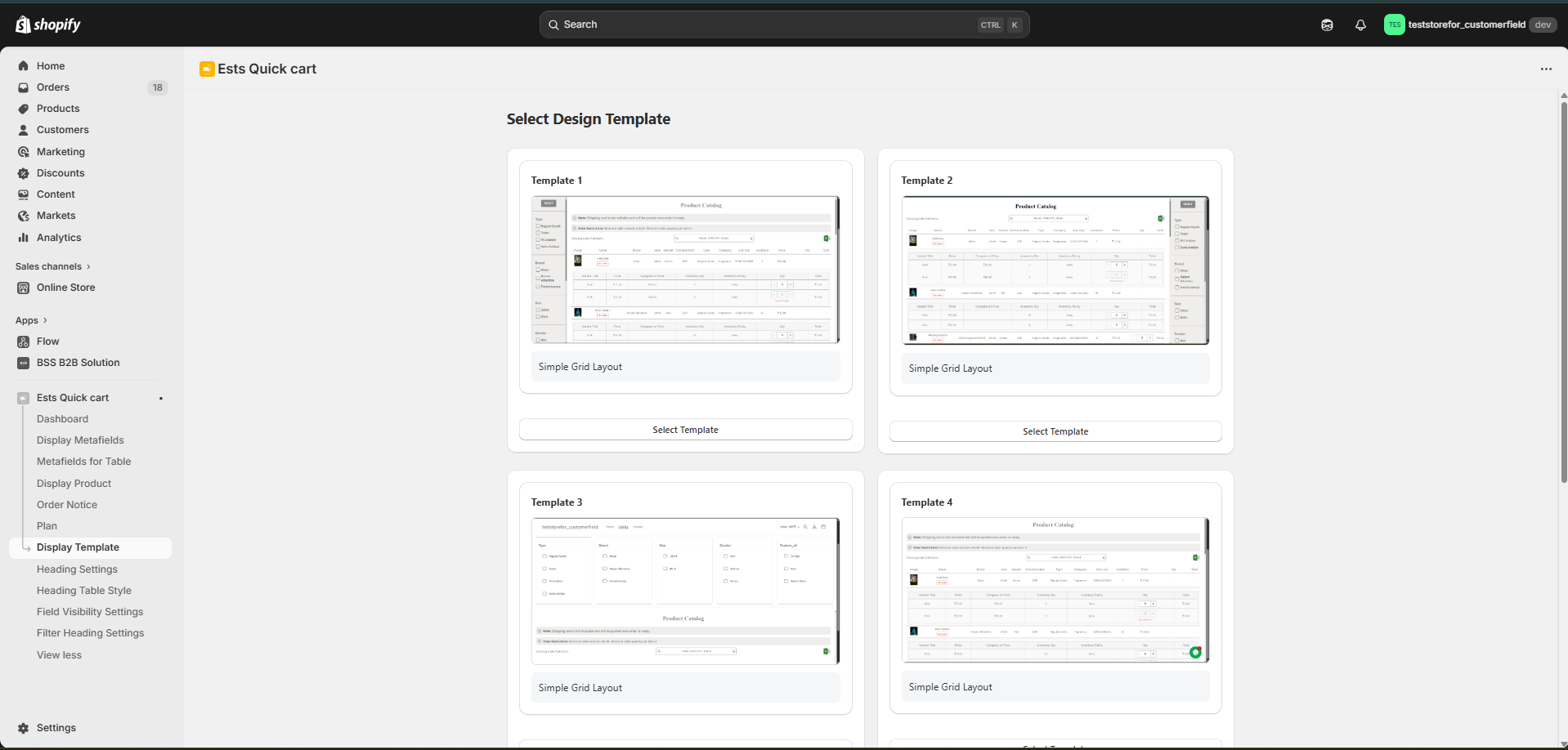Expand Sales channels section
Screen dimensions: 1568x750
[53, 266]
